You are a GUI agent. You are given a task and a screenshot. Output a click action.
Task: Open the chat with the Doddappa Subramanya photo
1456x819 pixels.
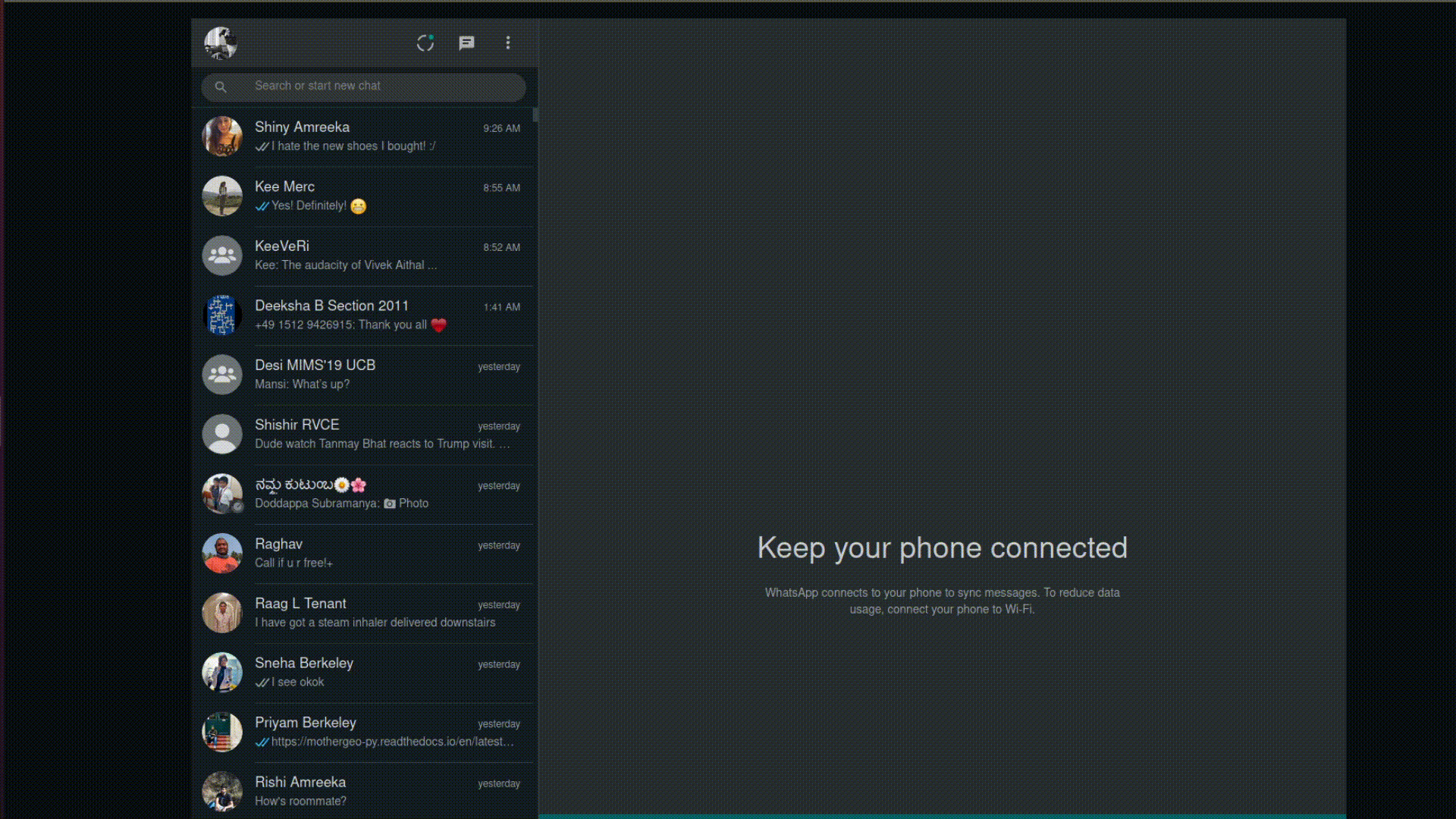(364, 494)
